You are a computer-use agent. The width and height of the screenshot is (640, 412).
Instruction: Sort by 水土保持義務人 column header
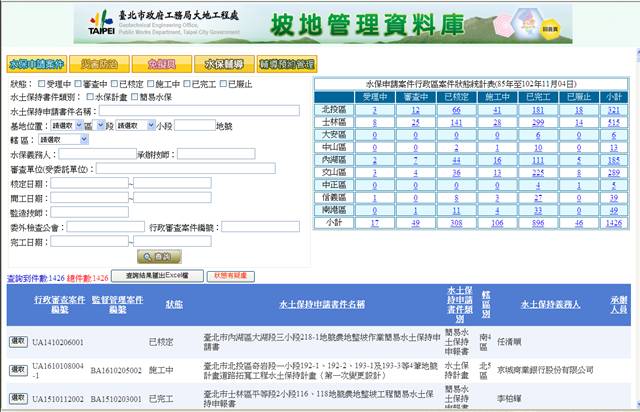click(550, 305)
